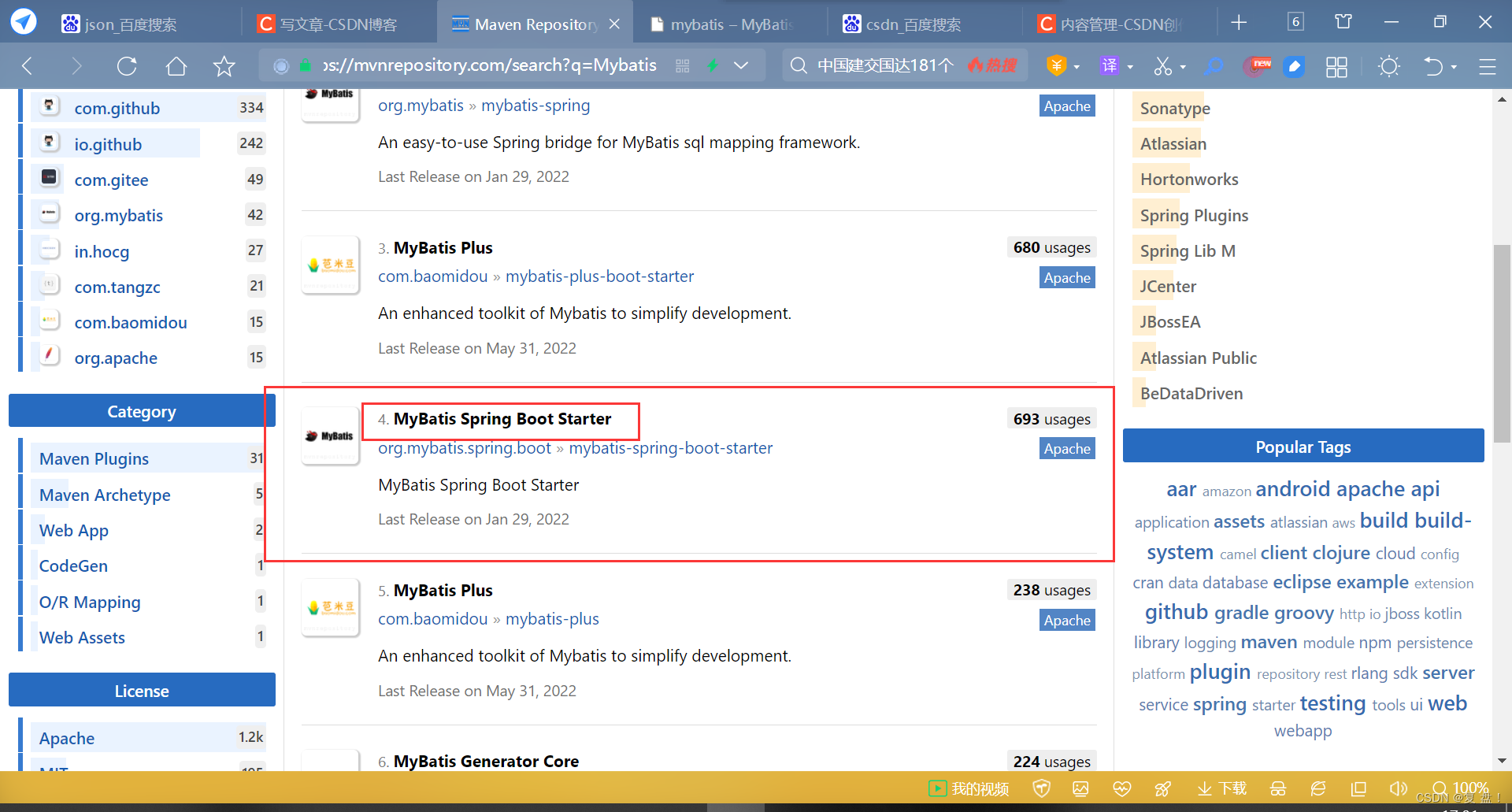Select the Spring Plugins repository
This screenshot has height=812, width=1512.
pos(1194,215)
